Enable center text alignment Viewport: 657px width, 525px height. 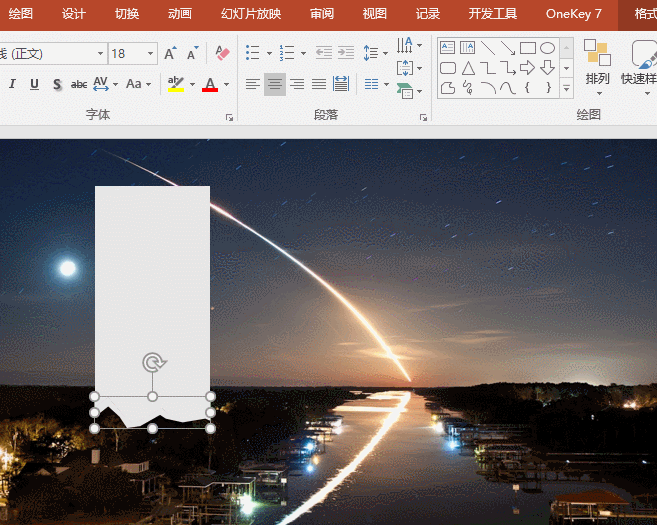(x=274, y=84)
